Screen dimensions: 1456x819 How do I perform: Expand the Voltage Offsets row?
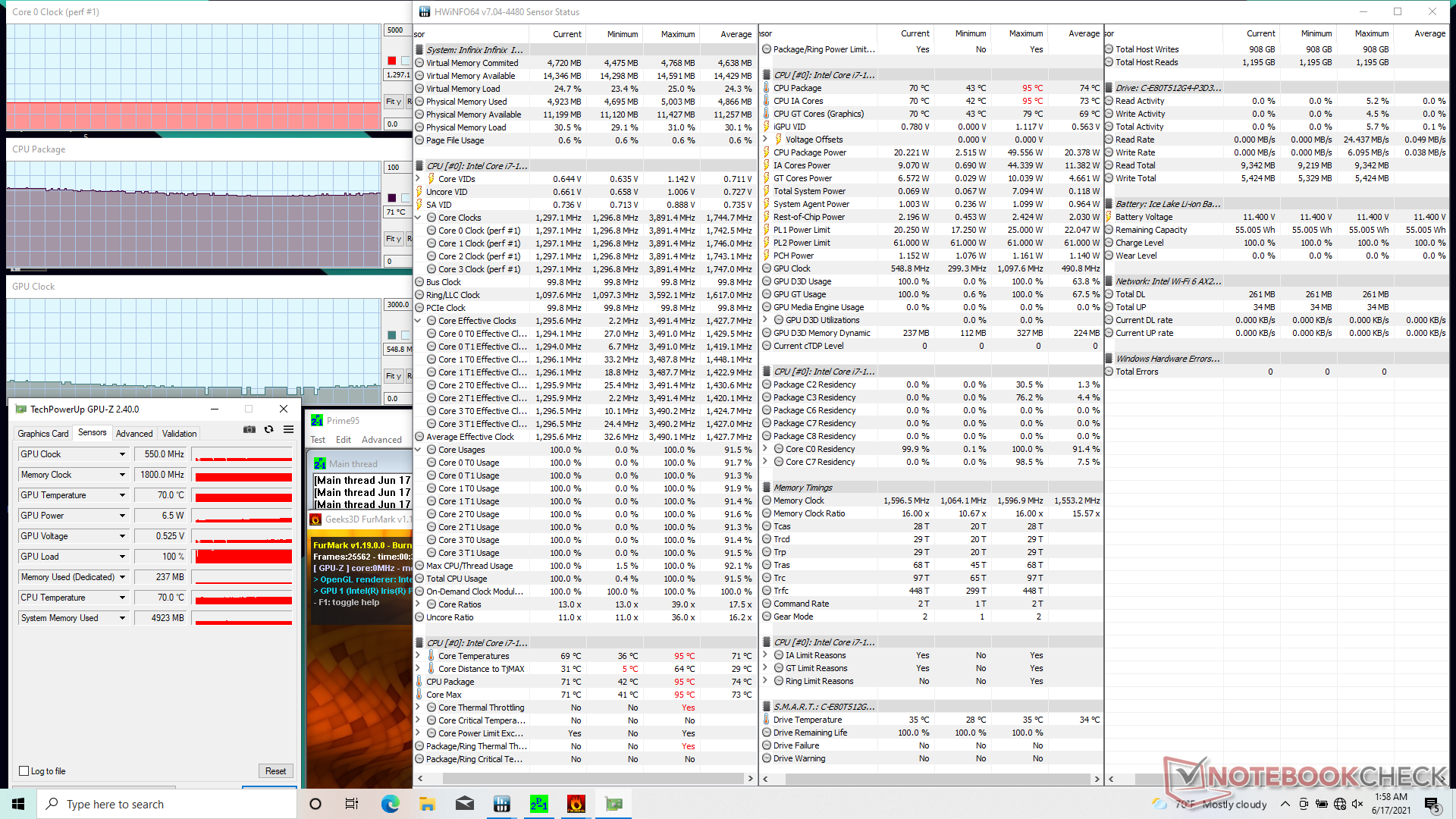coord(765,140)
